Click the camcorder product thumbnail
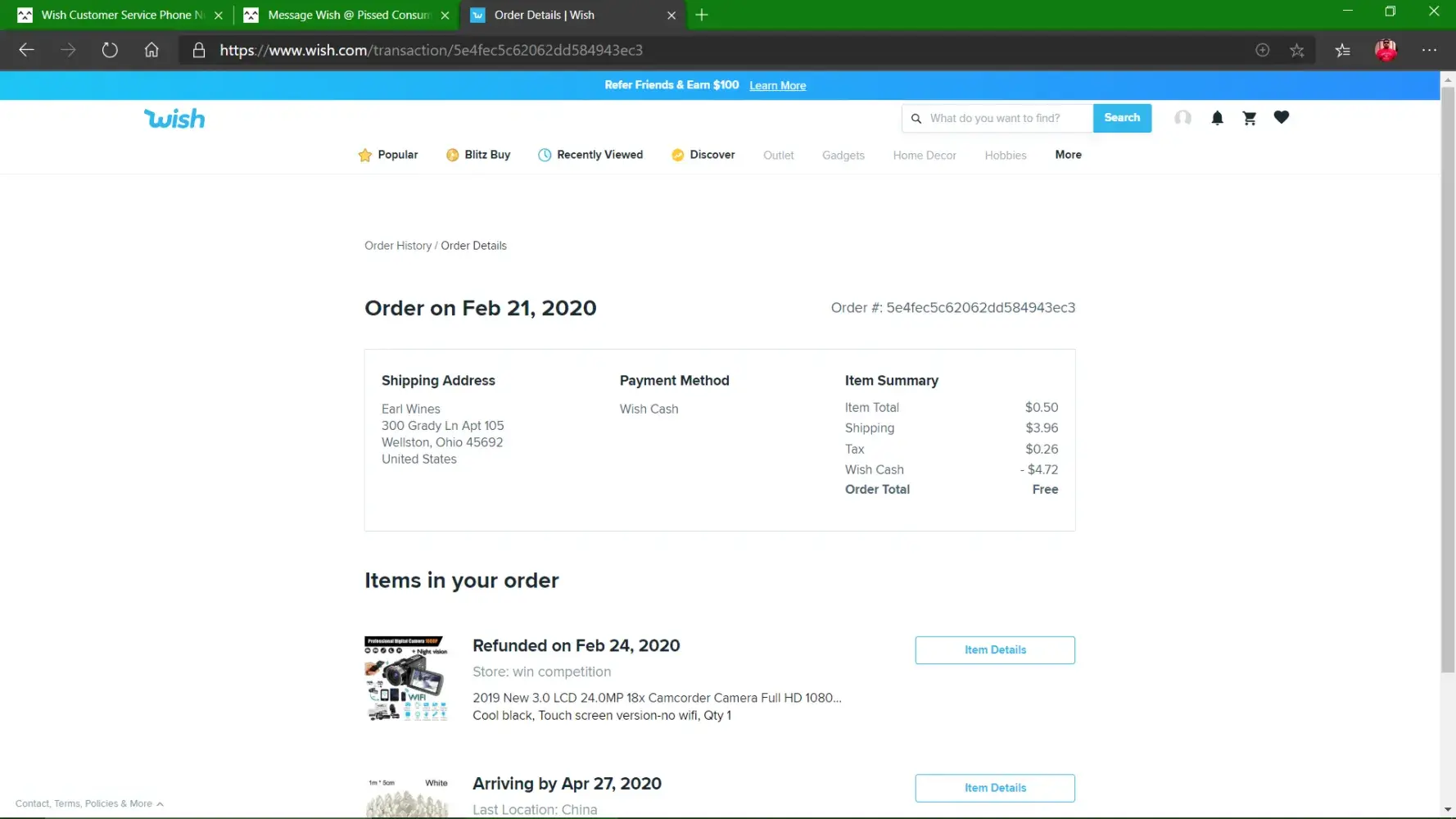Image resolution: width=1456 pixels, height=819 pixels. pyautogui.click(x=406, y=678)
